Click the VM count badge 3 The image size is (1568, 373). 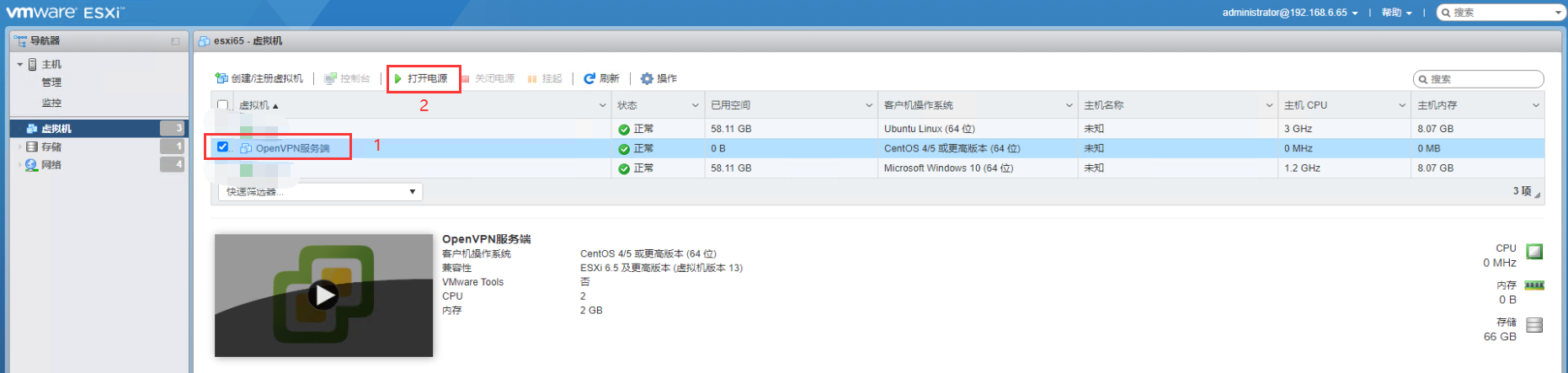tap(173, 128)
